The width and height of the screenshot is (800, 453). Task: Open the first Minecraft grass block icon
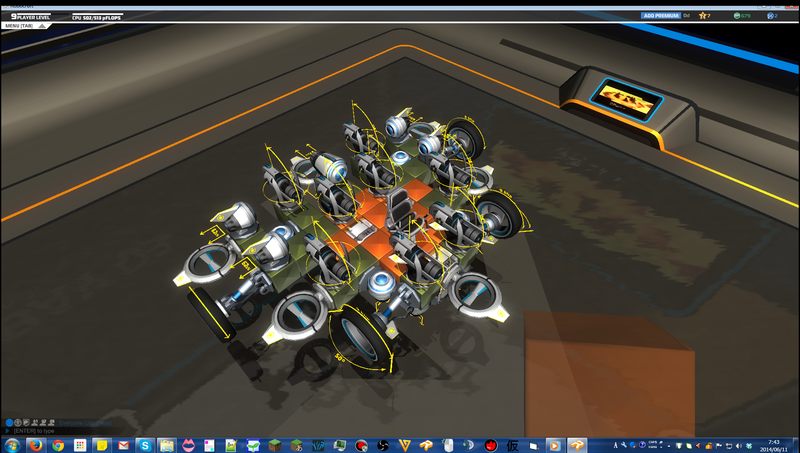click(x=274, y=445)
